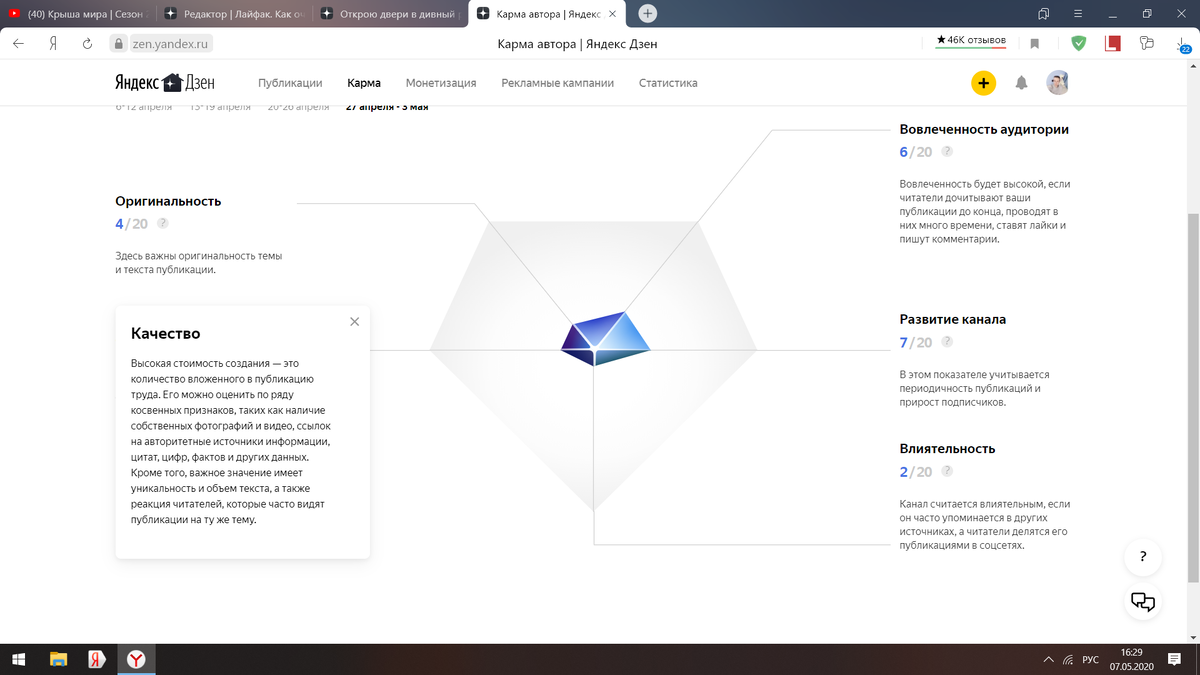Open the browser hamburger menu
Viewport: 1200px width, 675px height.
pos(1077,13)
